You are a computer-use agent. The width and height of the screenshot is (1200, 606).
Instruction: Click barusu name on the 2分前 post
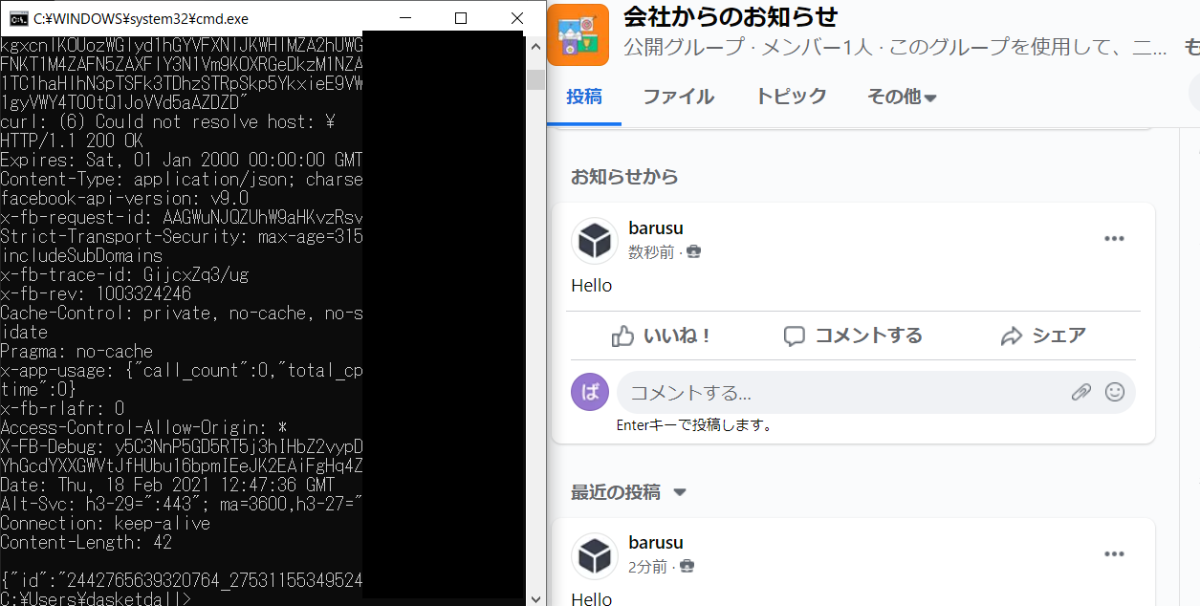click(656, 543)
